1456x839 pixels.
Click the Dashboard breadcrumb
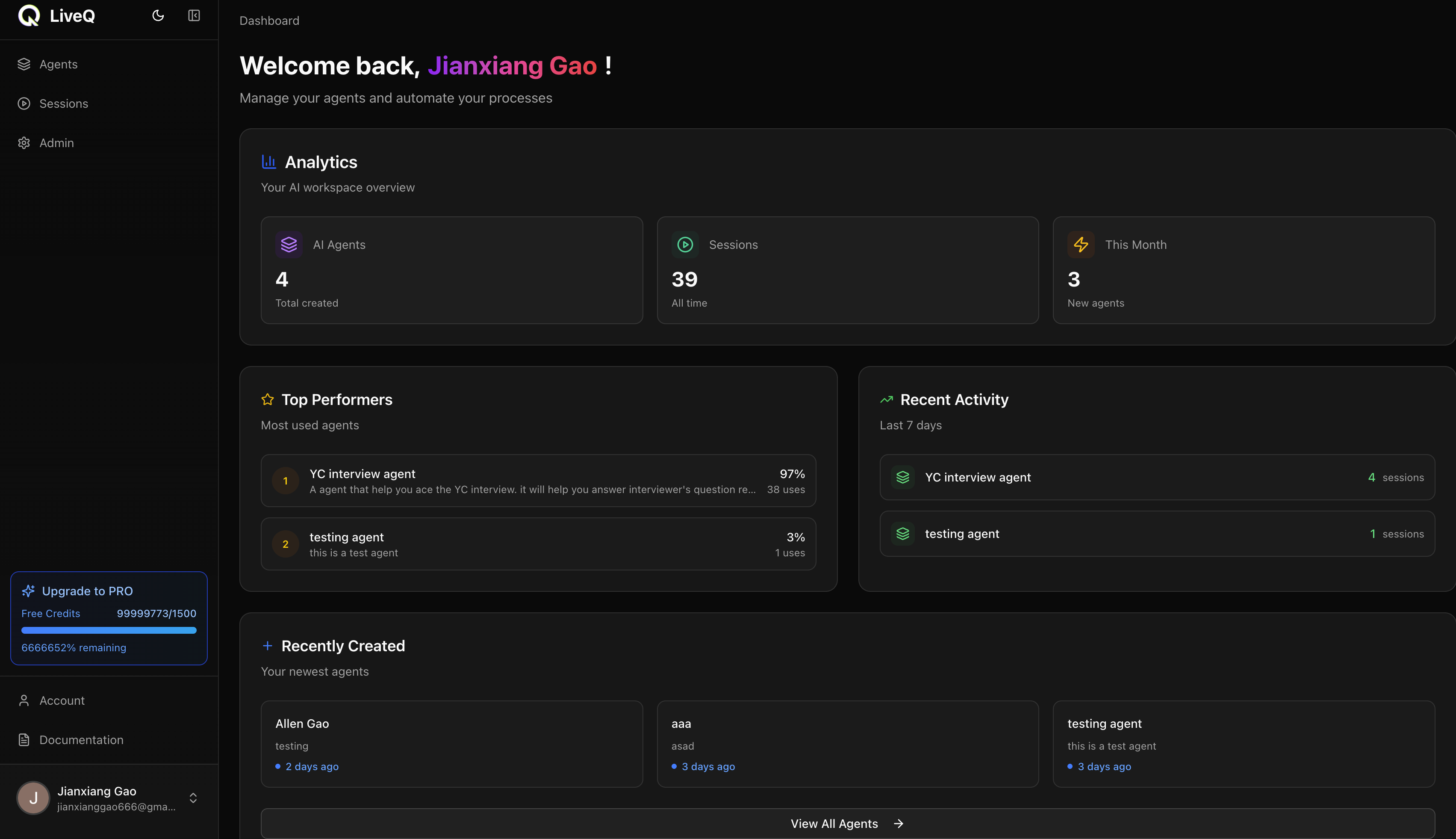tap(270, 21)
